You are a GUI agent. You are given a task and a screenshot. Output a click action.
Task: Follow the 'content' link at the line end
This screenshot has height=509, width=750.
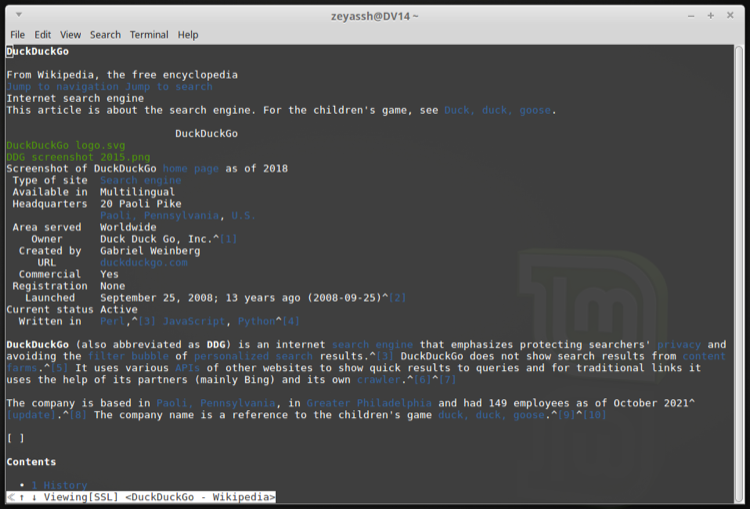[704, 356]
